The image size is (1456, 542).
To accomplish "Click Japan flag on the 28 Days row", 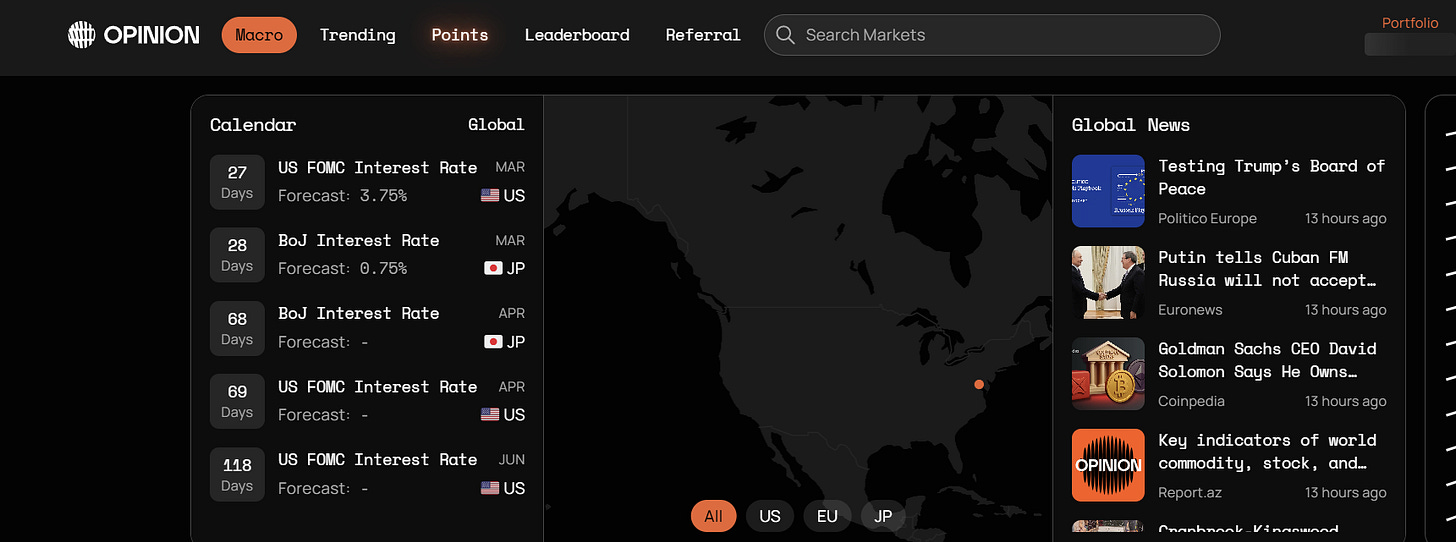I will [x=493, y=269].
